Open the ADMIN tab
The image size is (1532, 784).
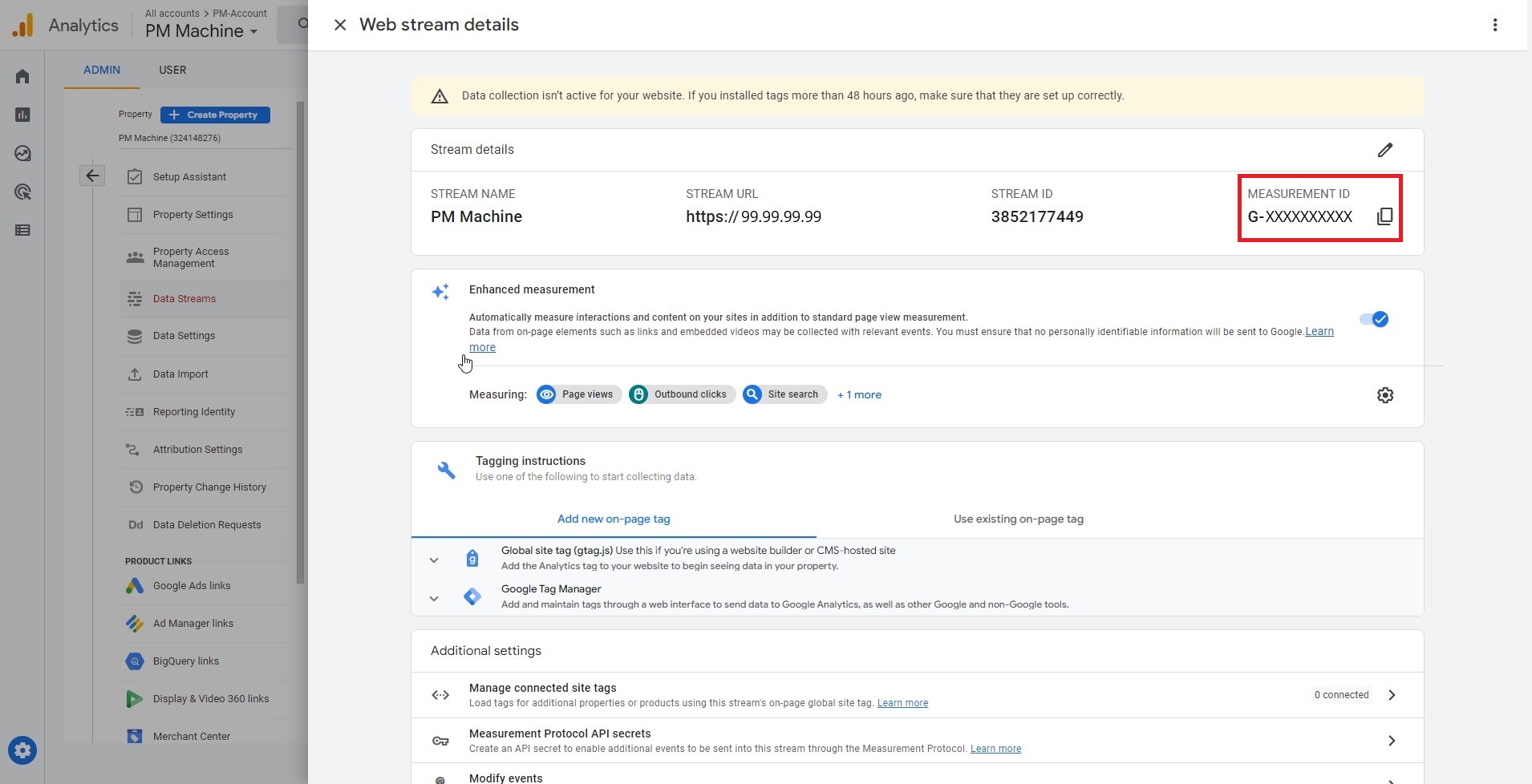102,70
